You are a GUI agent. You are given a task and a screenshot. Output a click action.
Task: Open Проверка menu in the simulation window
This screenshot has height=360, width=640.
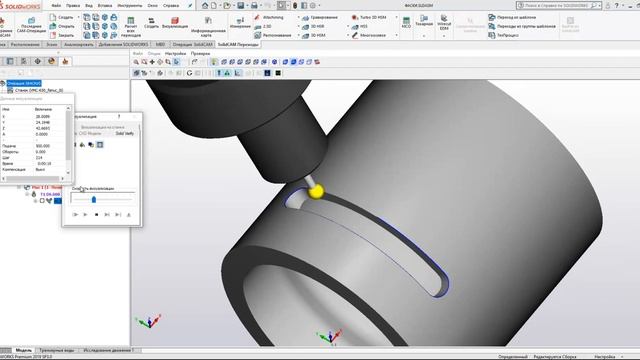(200, 53)
